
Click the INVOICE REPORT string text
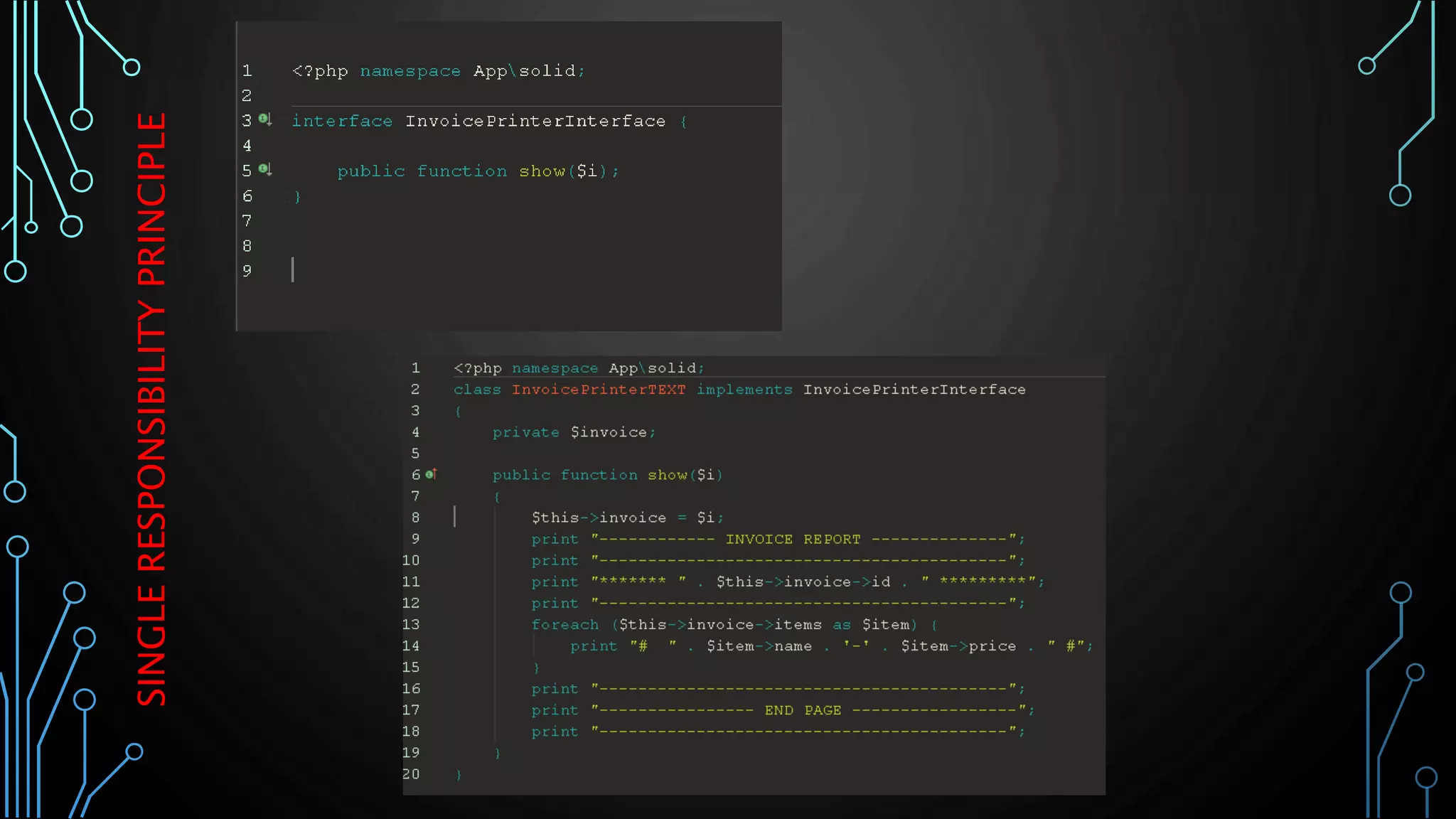793,539
